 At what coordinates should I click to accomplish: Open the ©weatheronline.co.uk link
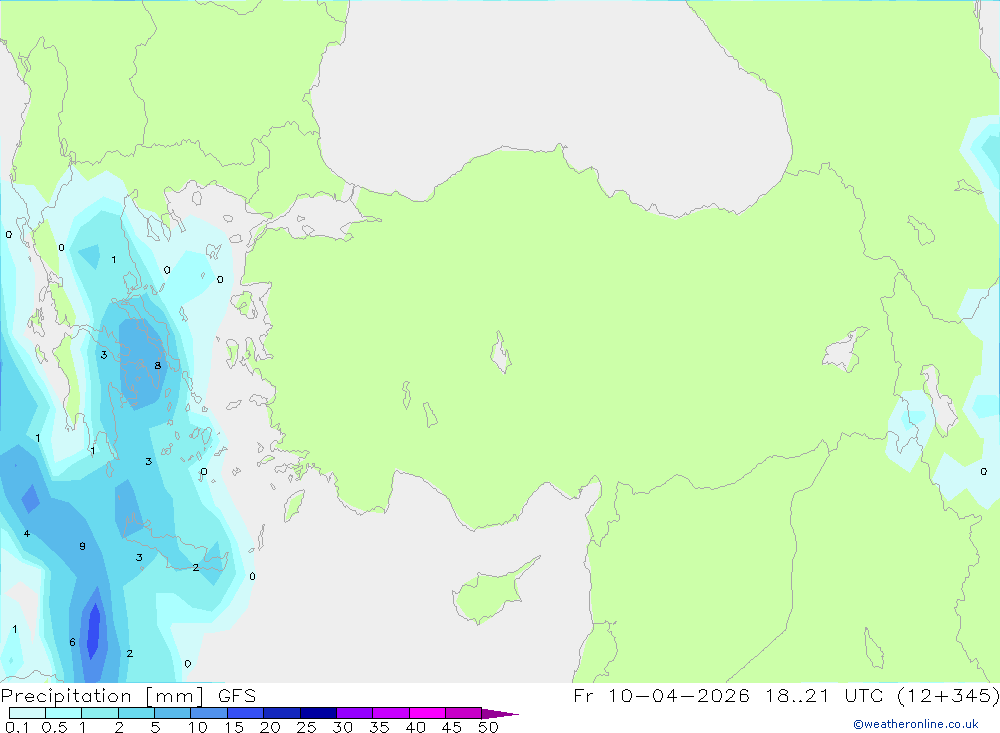tap(916, 724)
